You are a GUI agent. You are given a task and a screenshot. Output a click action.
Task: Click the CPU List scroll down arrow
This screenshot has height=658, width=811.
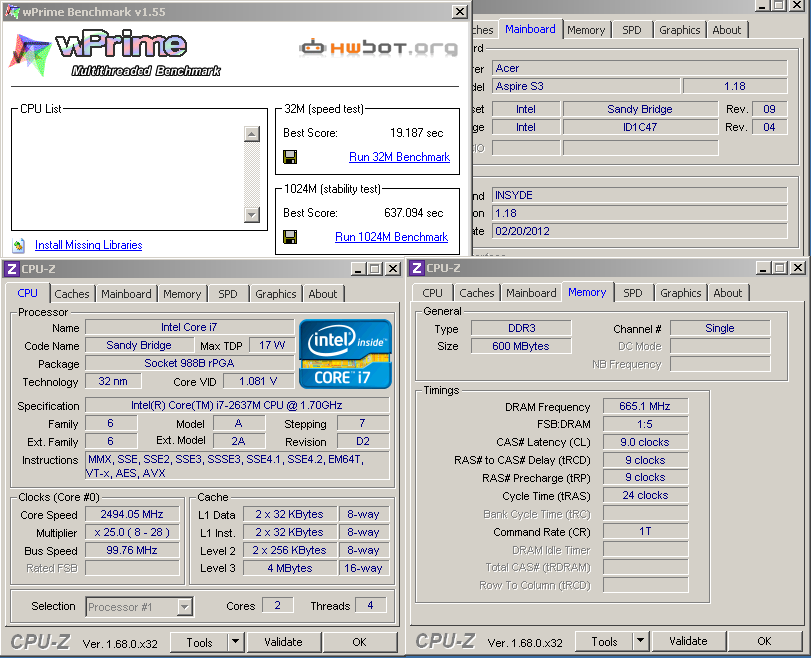tap(252, 214)
